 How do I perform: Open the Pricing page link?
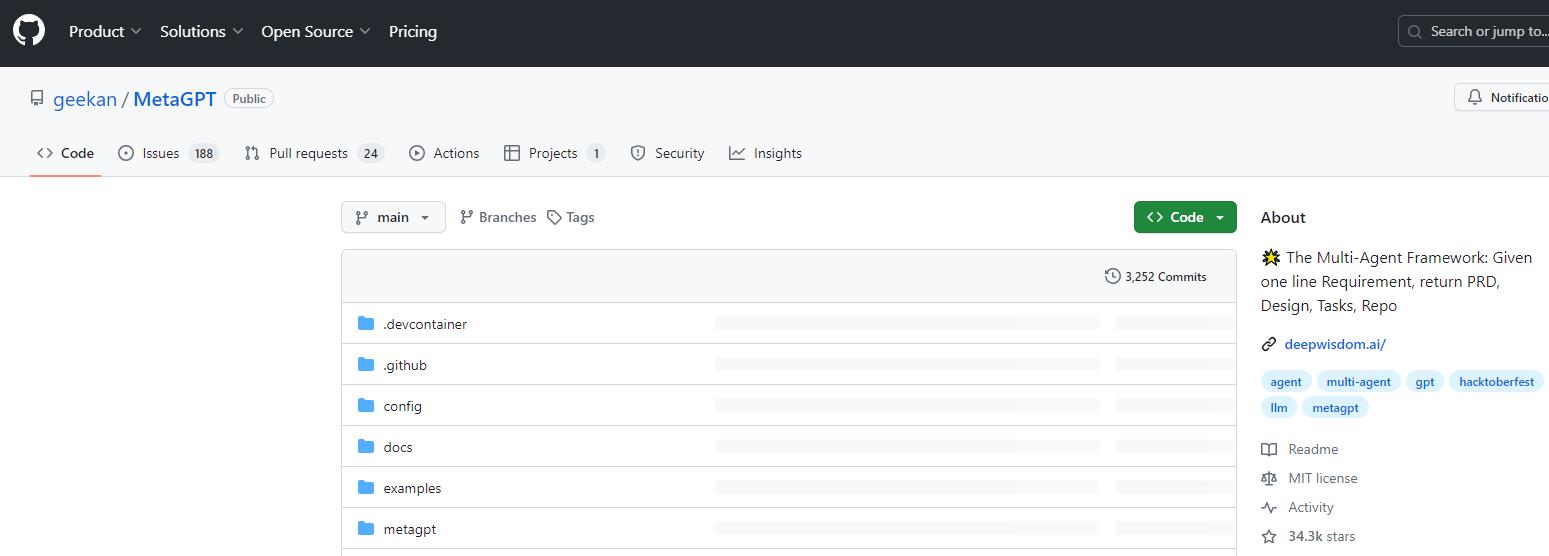click(x=412, y=32)
